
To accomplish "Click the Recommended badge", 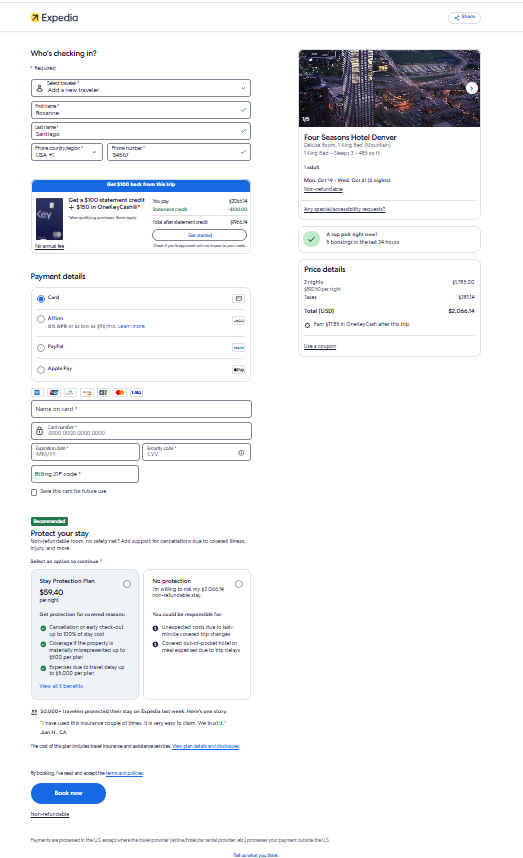I will tap(49, 521).
